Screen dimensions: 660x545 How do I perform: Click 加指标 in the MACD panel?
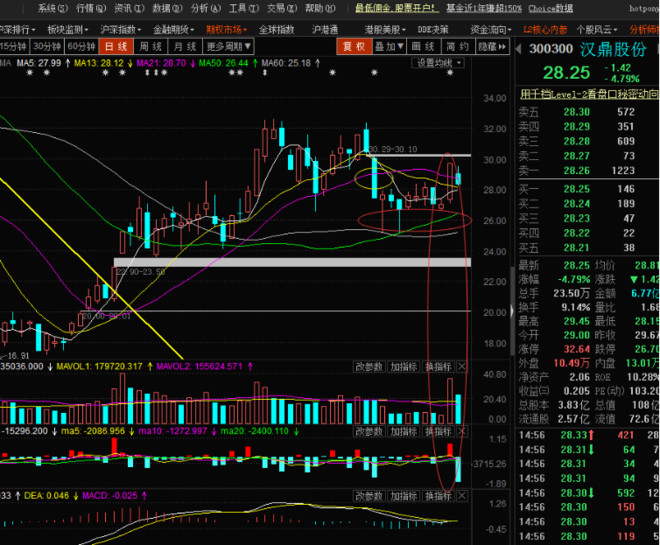click(x=404, y=496)
